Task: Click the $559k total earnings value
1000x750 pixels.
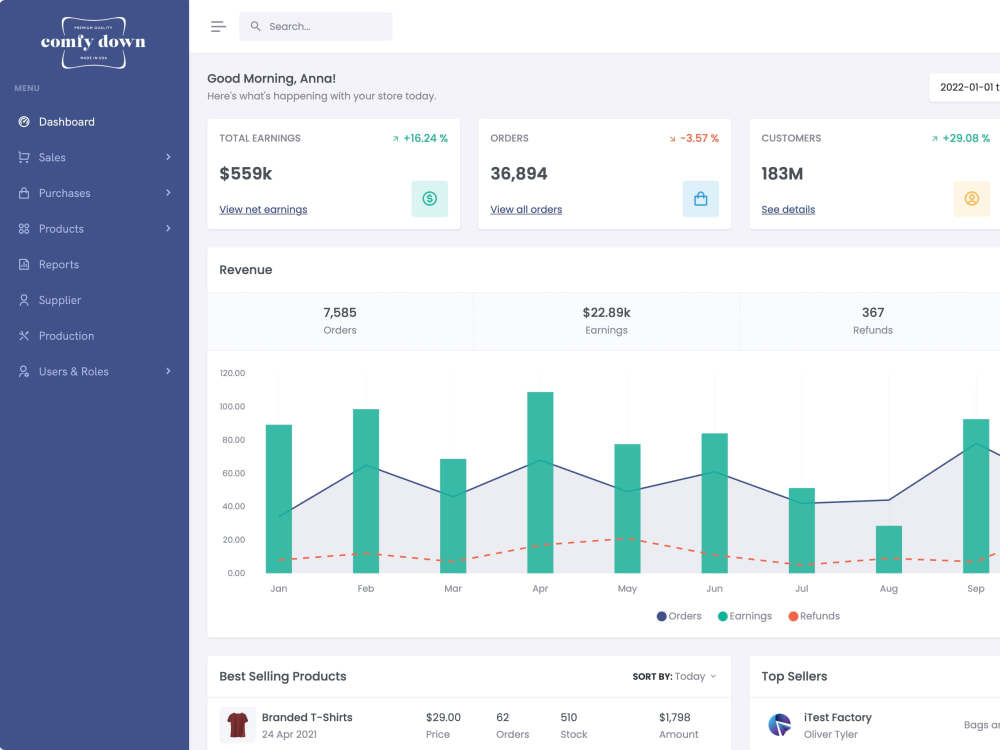Action: pyautogui.click(x=246, y=173)
